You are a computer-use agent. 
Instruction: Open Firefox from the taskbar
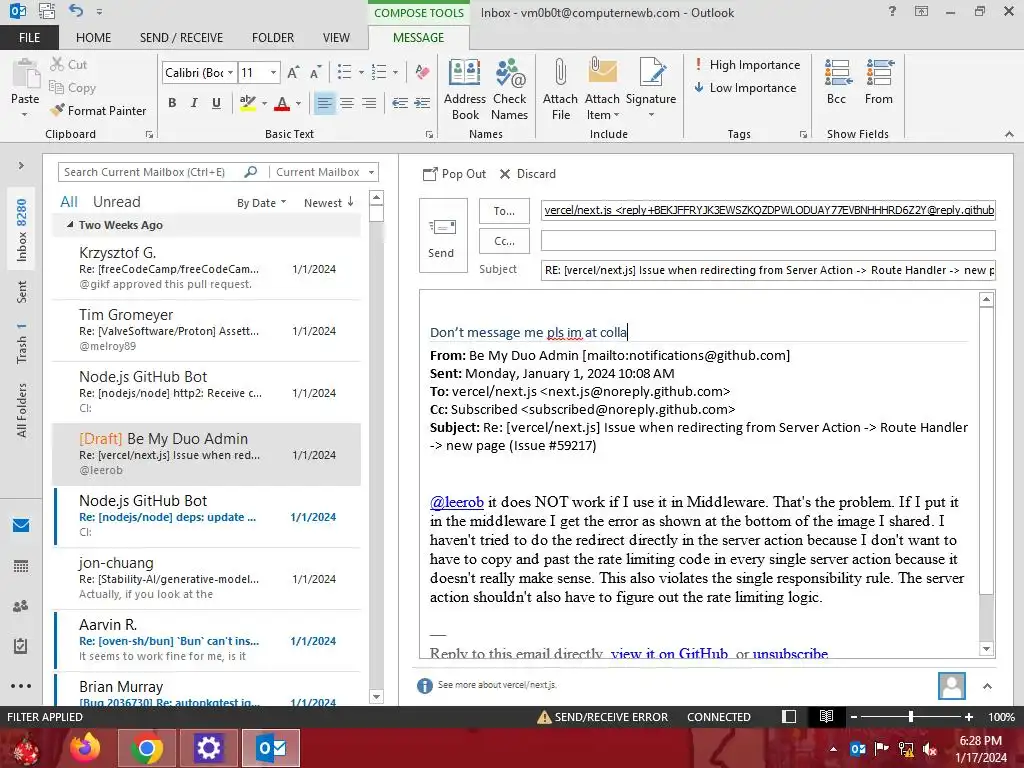(85, 748)
